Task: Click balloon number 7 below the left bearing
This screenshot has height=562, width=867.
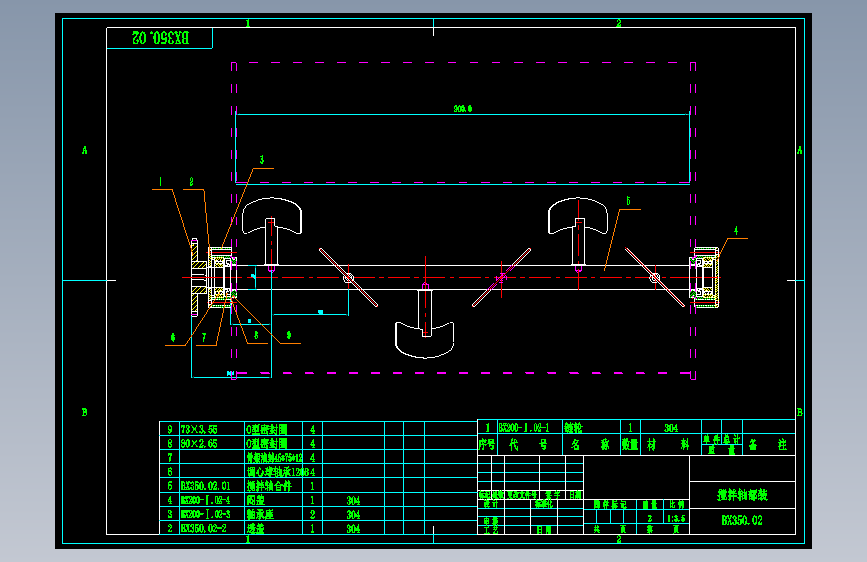Action: (204, 337)
